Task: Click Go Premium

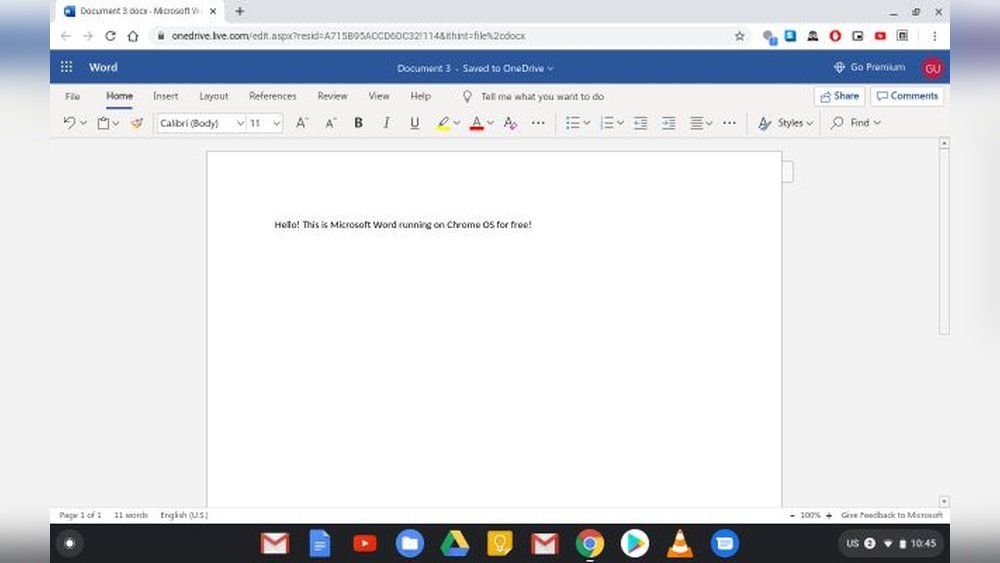Action: [x=869, y=67]
